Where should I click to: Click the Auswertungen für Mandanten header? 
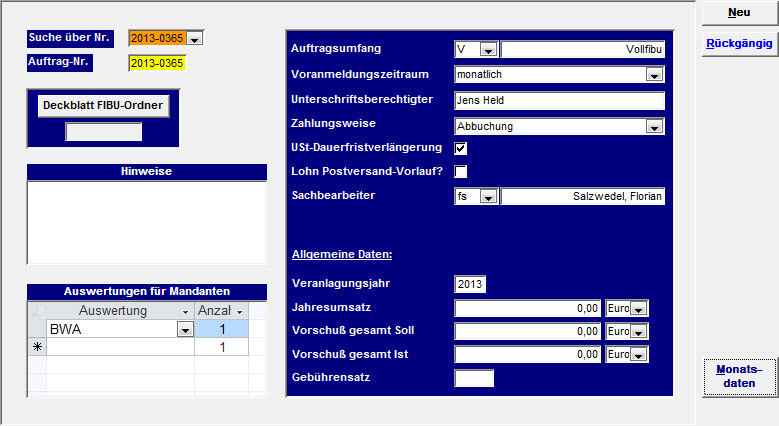coord(147,292)
